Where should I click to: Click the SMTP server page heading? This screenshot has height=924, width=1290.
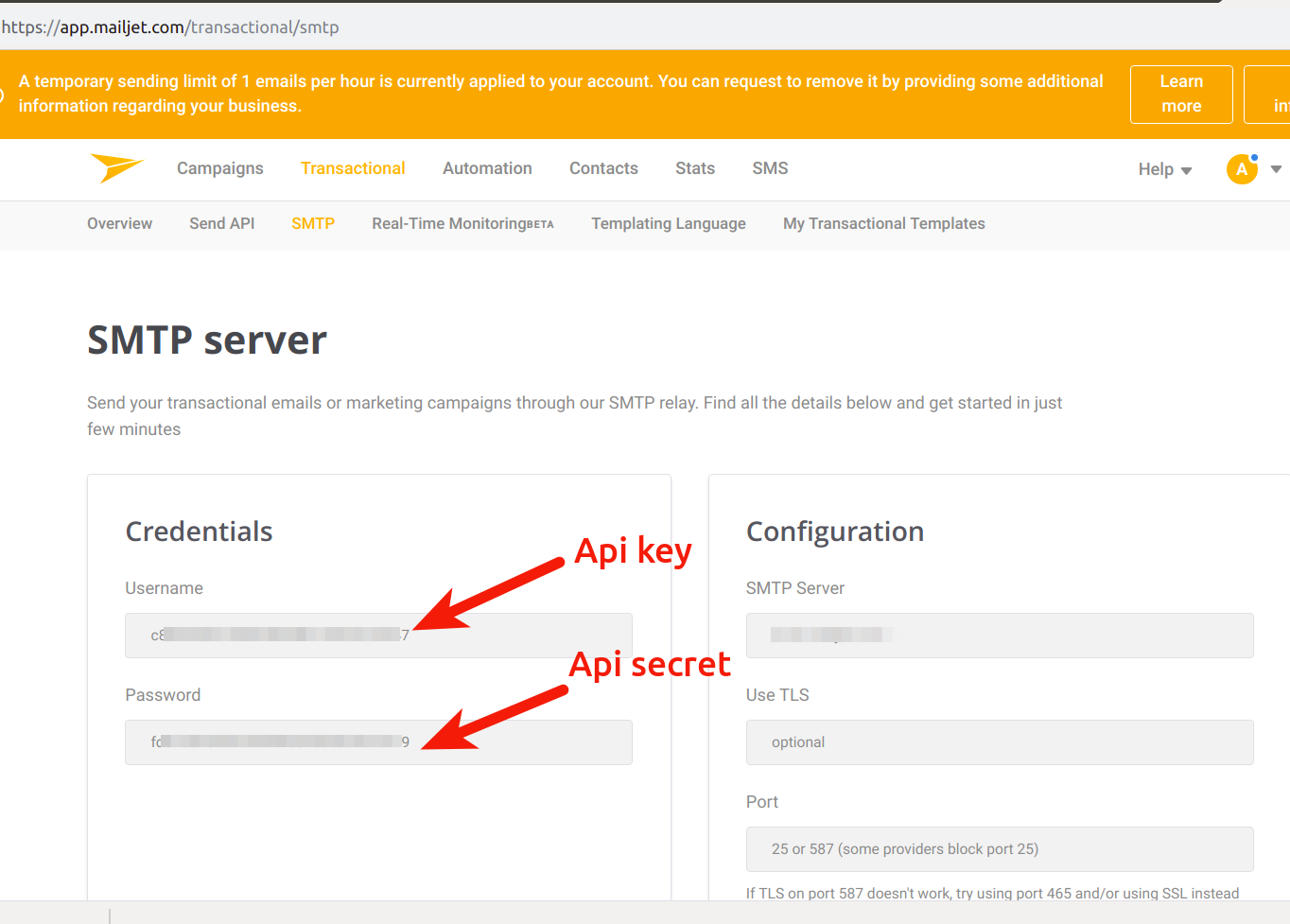[x=207, y=340]
